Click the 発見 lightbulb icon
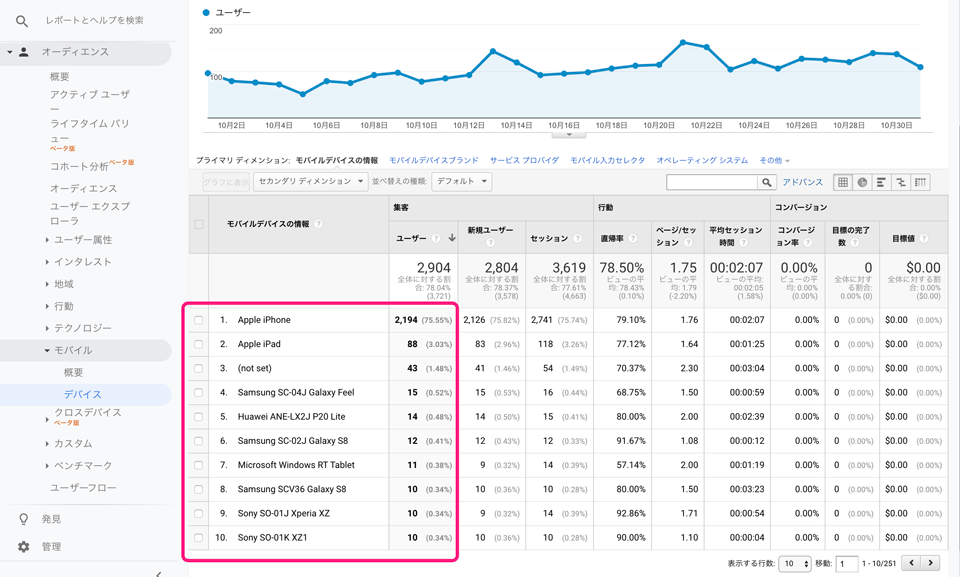960x577 pixels. click(24, 519)
